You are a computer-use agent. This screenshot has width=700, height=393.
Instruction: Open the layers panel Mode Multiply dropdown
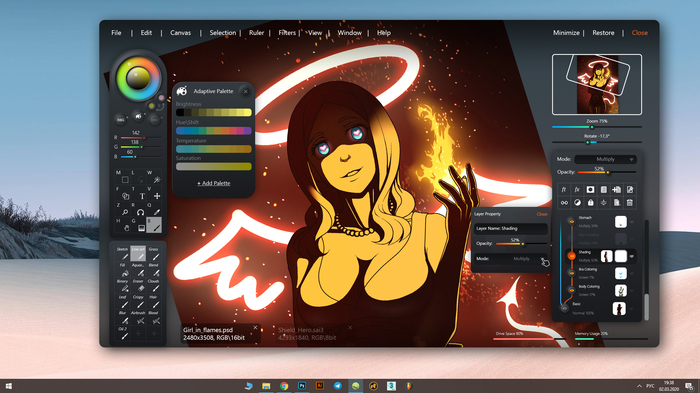pyautogui.click(x=605, y=159)
